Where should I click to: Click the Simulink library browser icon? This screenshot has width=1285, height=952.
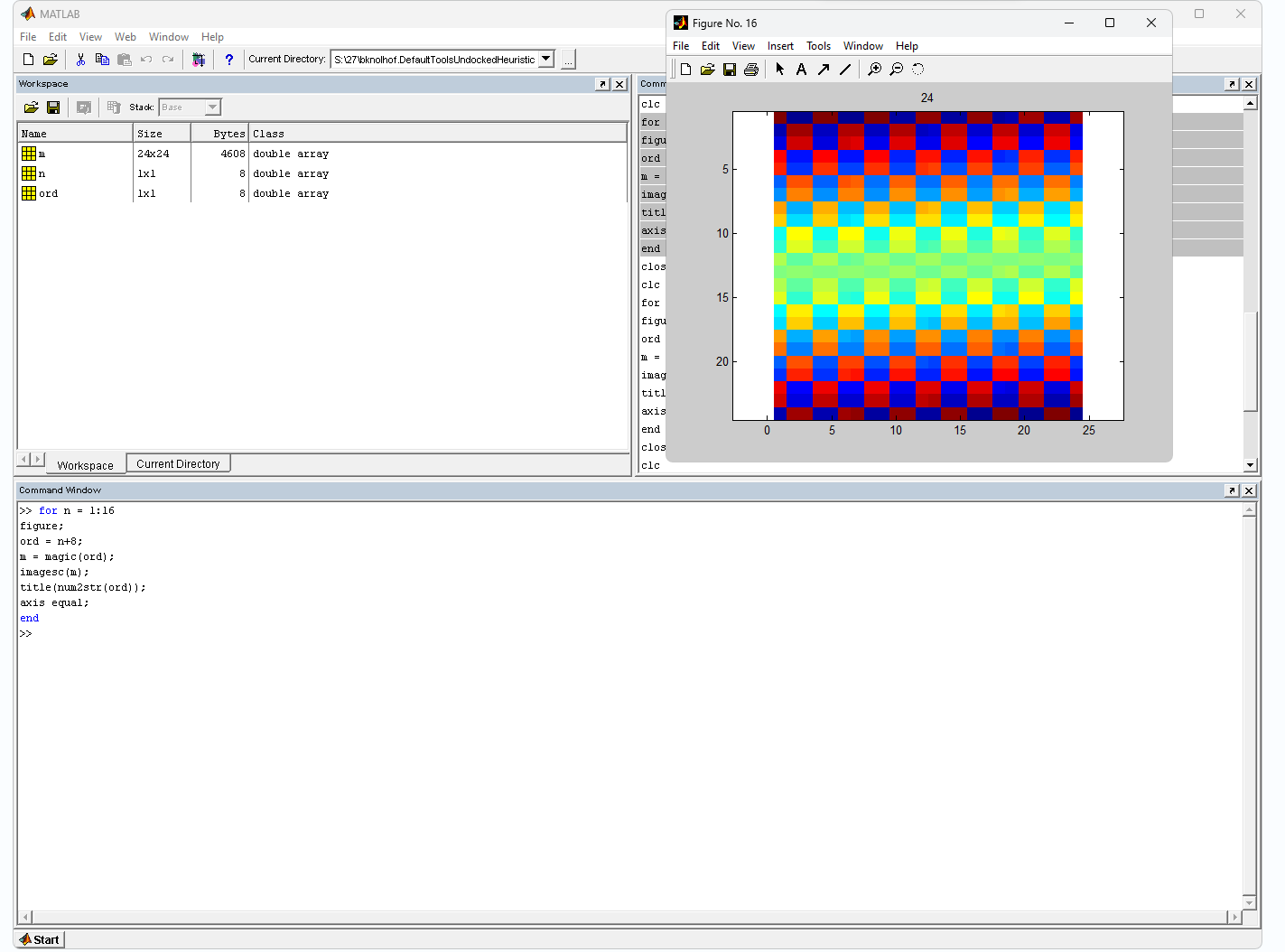(x=199, y=60)
